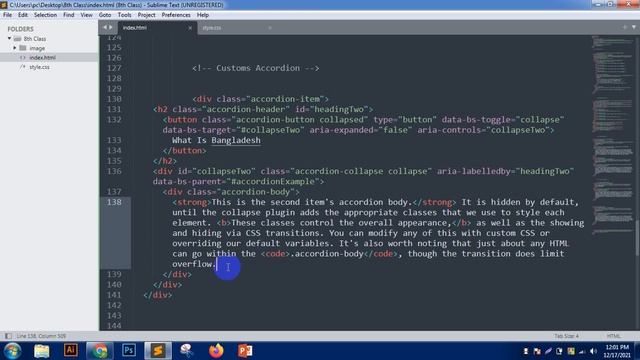The image size is (640, 360).
Task: Open the taskbar clock showing 12:01 PM
Action: pos(617,351)
